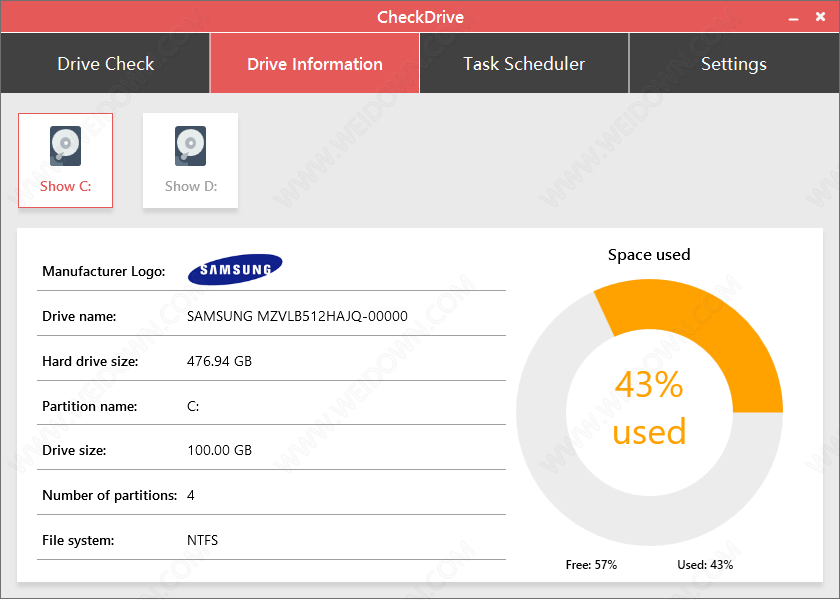Click the 43% used center label
Screen dimensions: 840x600
649,408
